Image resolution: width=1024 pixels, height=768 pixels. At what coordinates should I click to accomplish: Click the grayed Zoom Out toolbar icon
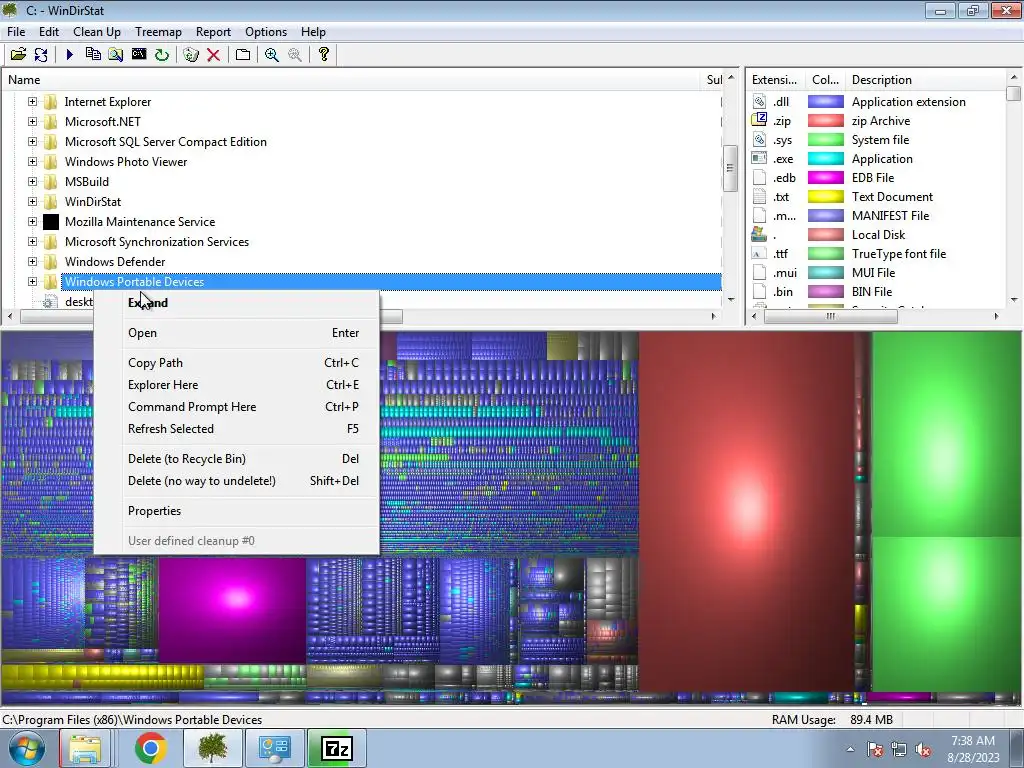click(x=295, y=55)
